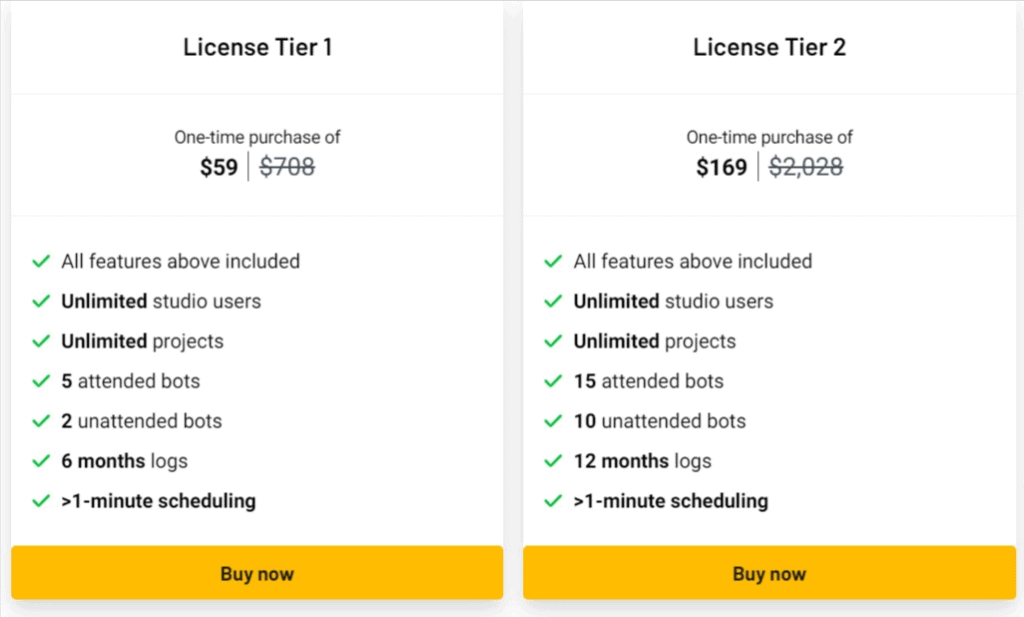Click checkmark beside Tier 1 2 unattended bots

point(41,421)
